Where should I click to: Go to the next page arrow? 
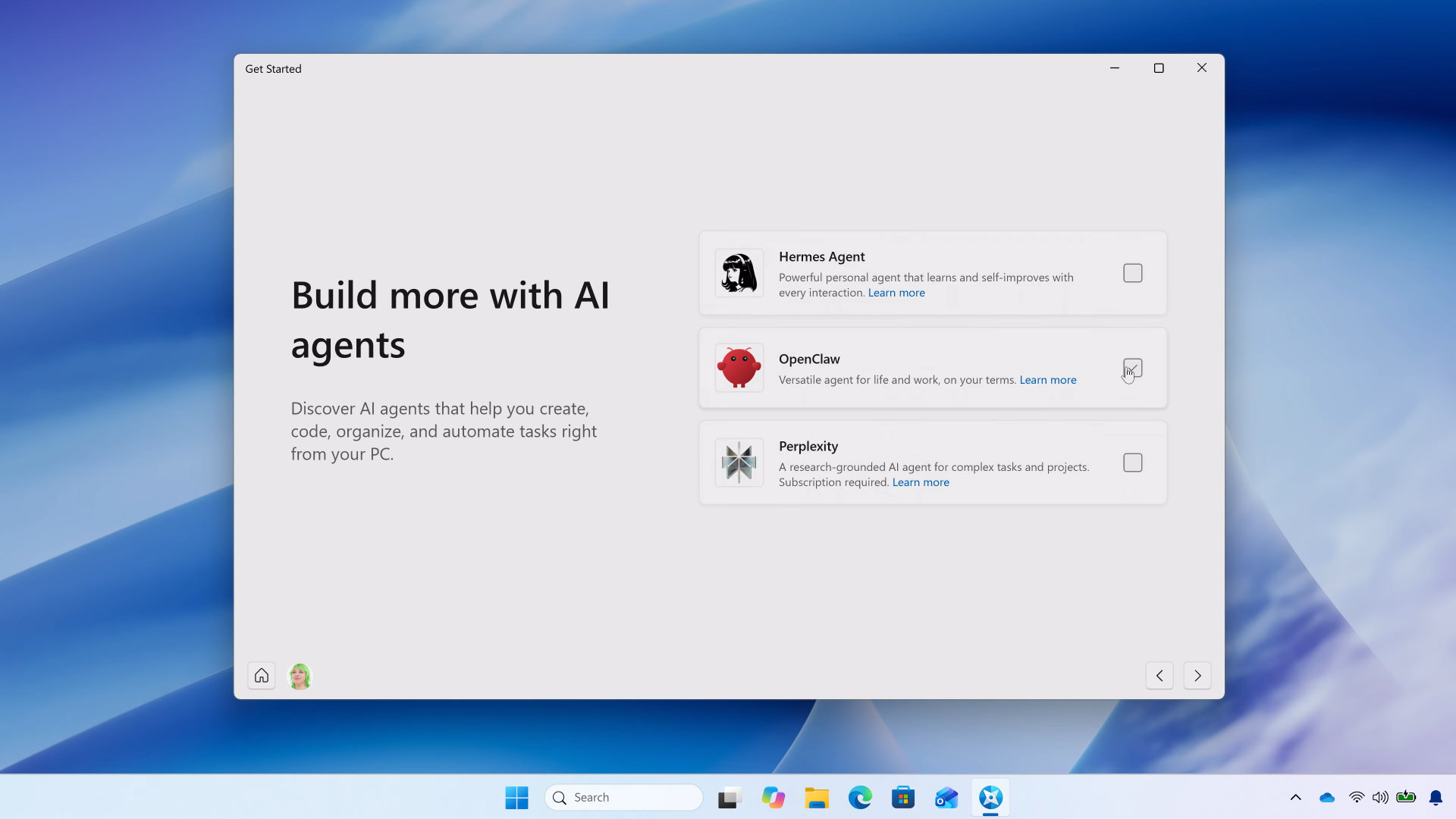point(1197,675)
